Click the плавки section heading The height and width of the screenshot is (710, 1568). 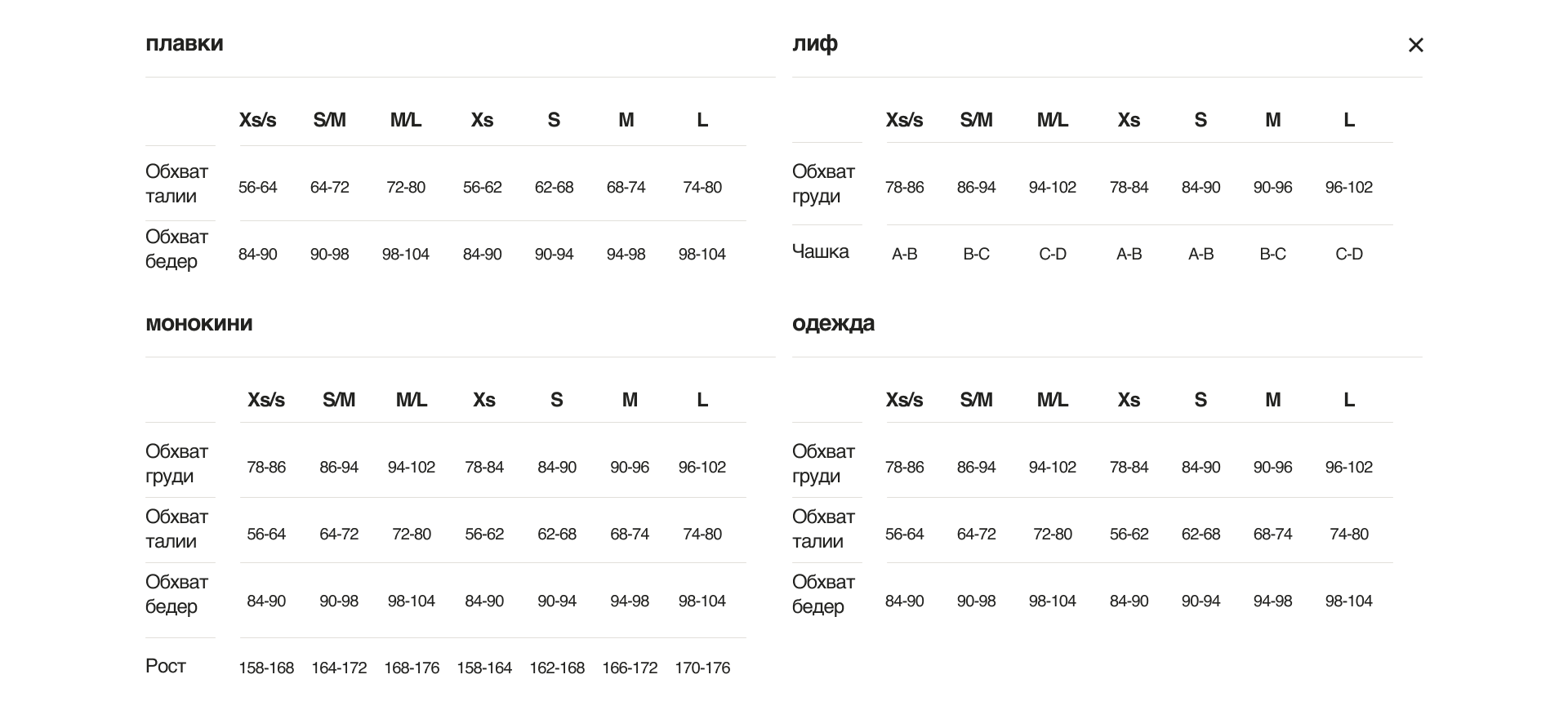pos(184,43)
